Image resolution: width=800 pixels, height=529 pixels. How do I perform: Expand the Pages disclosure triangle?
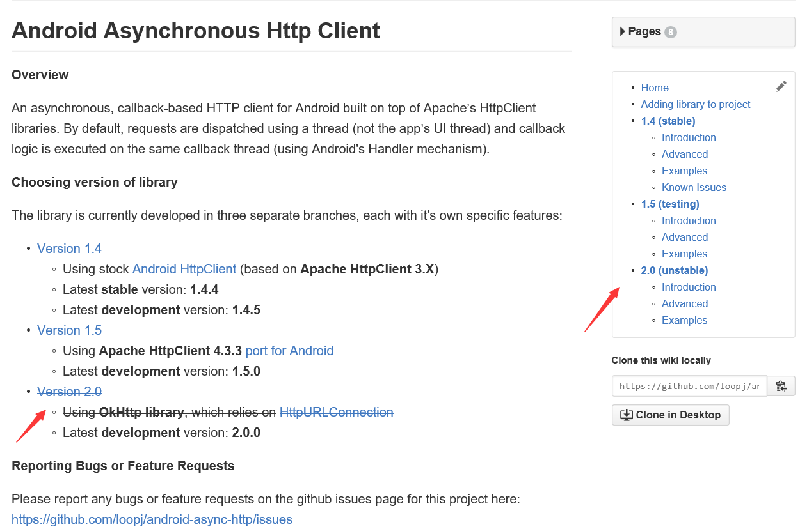click(622, 32)
